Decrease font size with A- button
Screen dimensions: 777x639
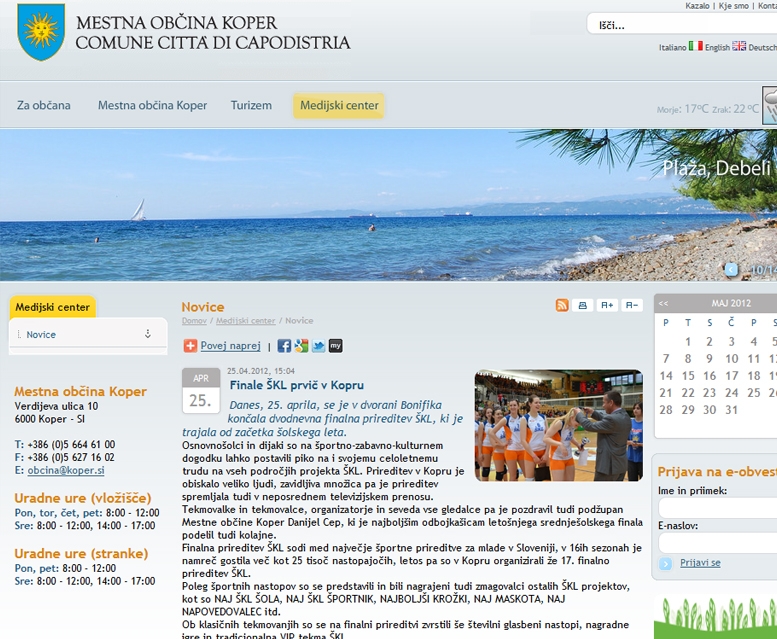pos(632,305)
